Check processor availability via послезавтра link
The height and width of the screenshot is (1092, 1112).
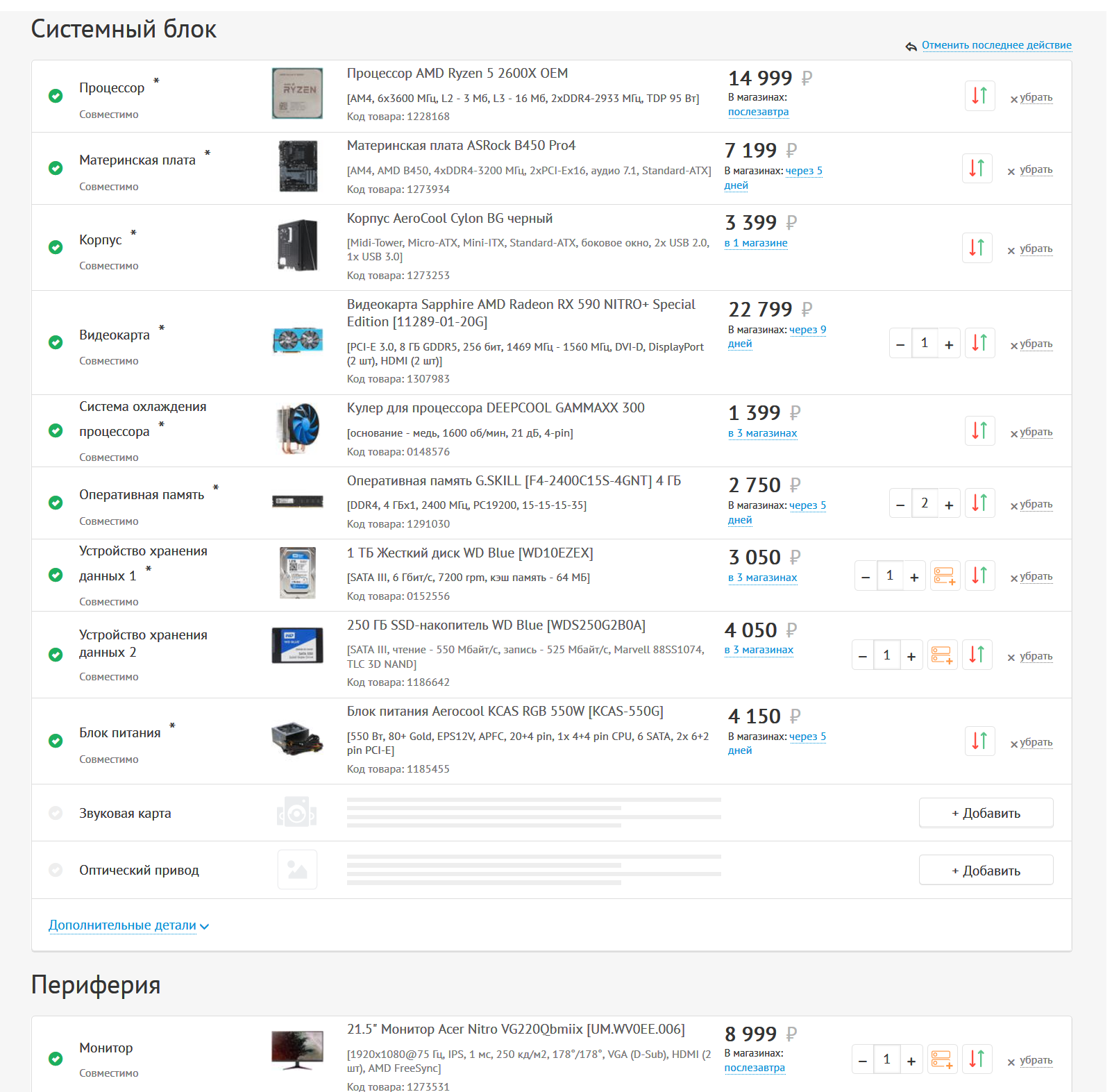pos(758,112)
